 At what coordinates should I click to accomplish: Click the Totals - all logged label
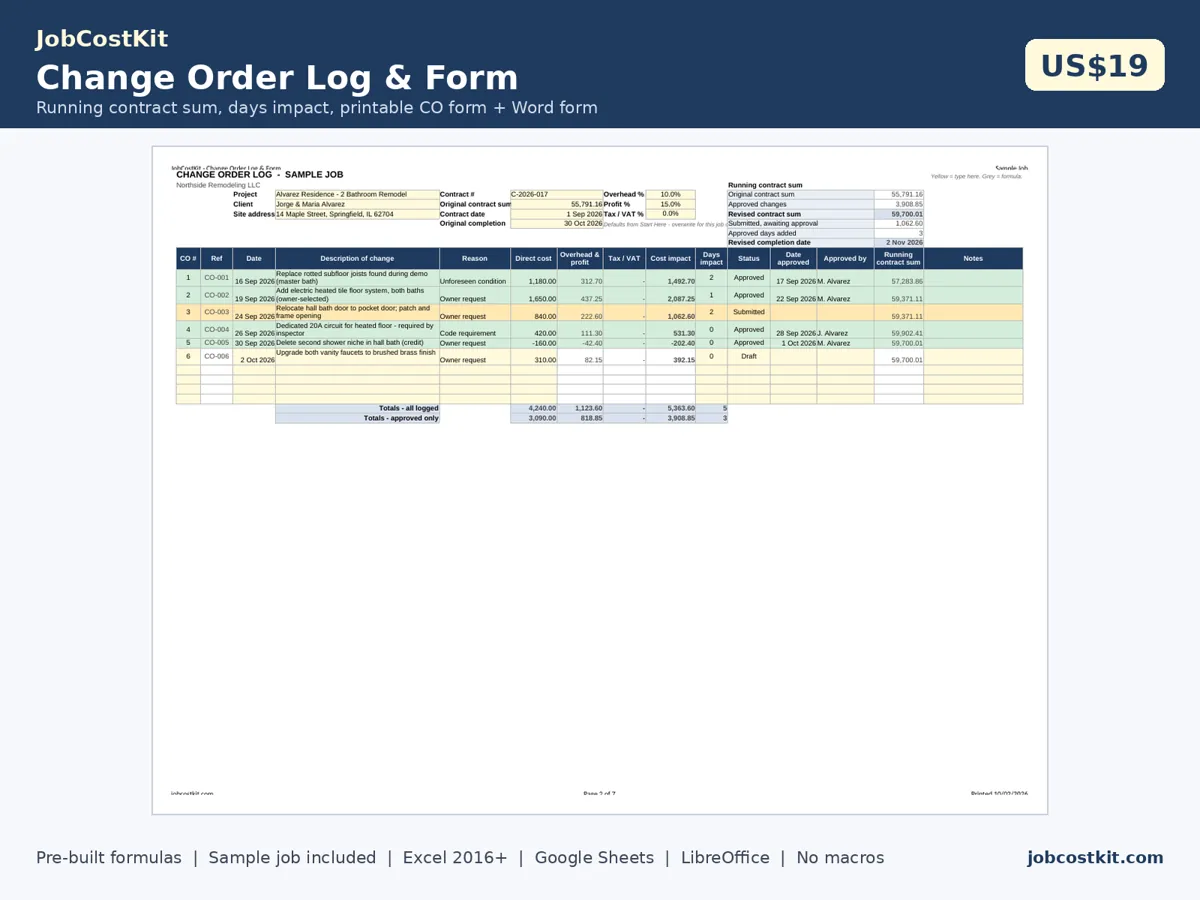pos(357,408)
